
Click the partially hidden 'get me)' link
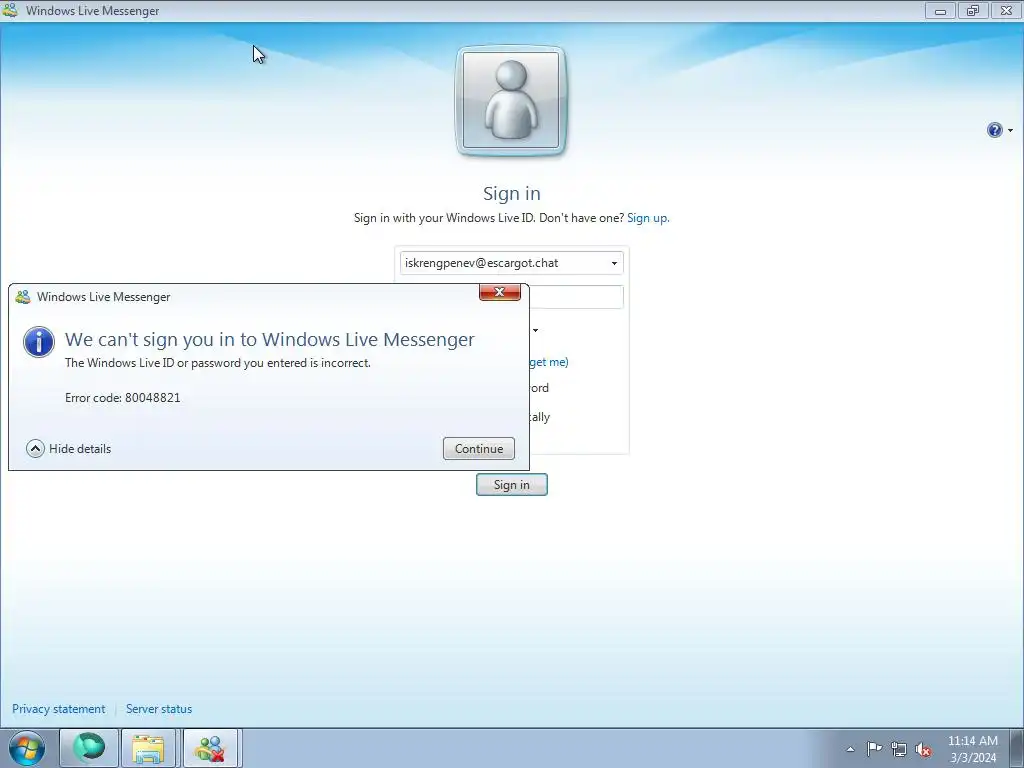[549, 362]
